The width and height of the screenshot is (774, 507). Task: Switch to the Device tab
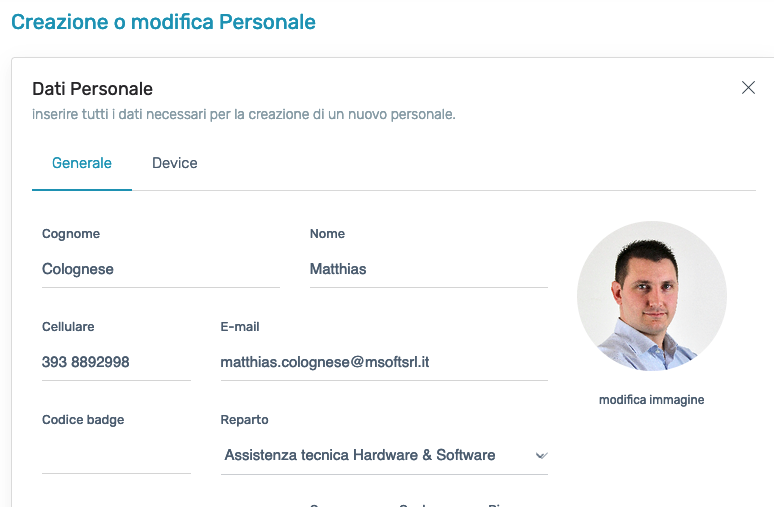tap(175, 163)
